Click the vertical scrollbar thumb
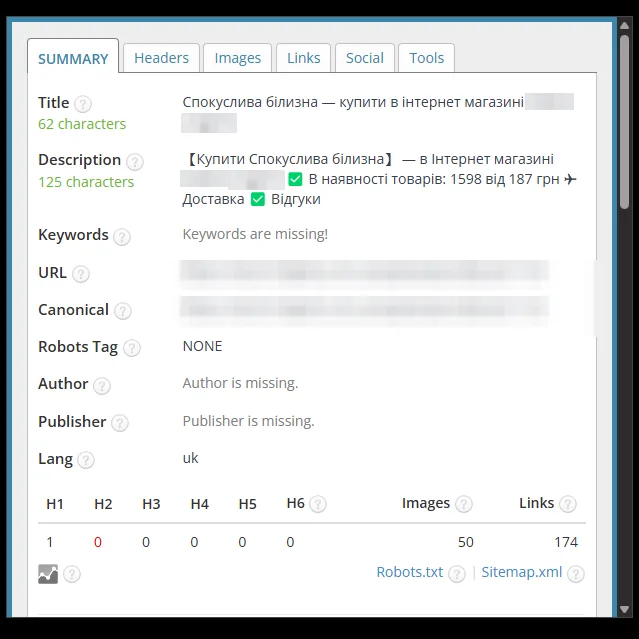The width and height of the screenshot is (639, 639). coord(624,122)
